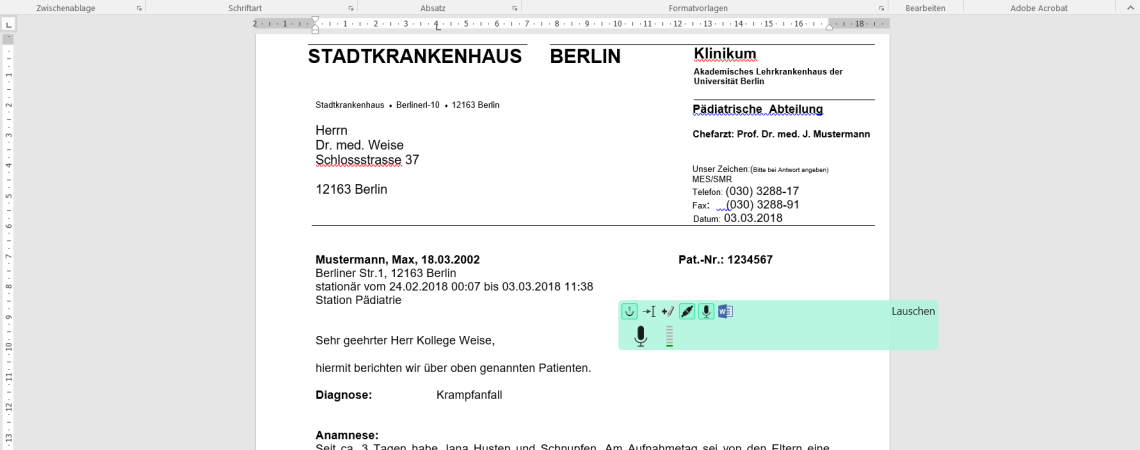The image size is (1140, 450).
Task: Click the Absatz group label
Action: click(x=433, y=8)
